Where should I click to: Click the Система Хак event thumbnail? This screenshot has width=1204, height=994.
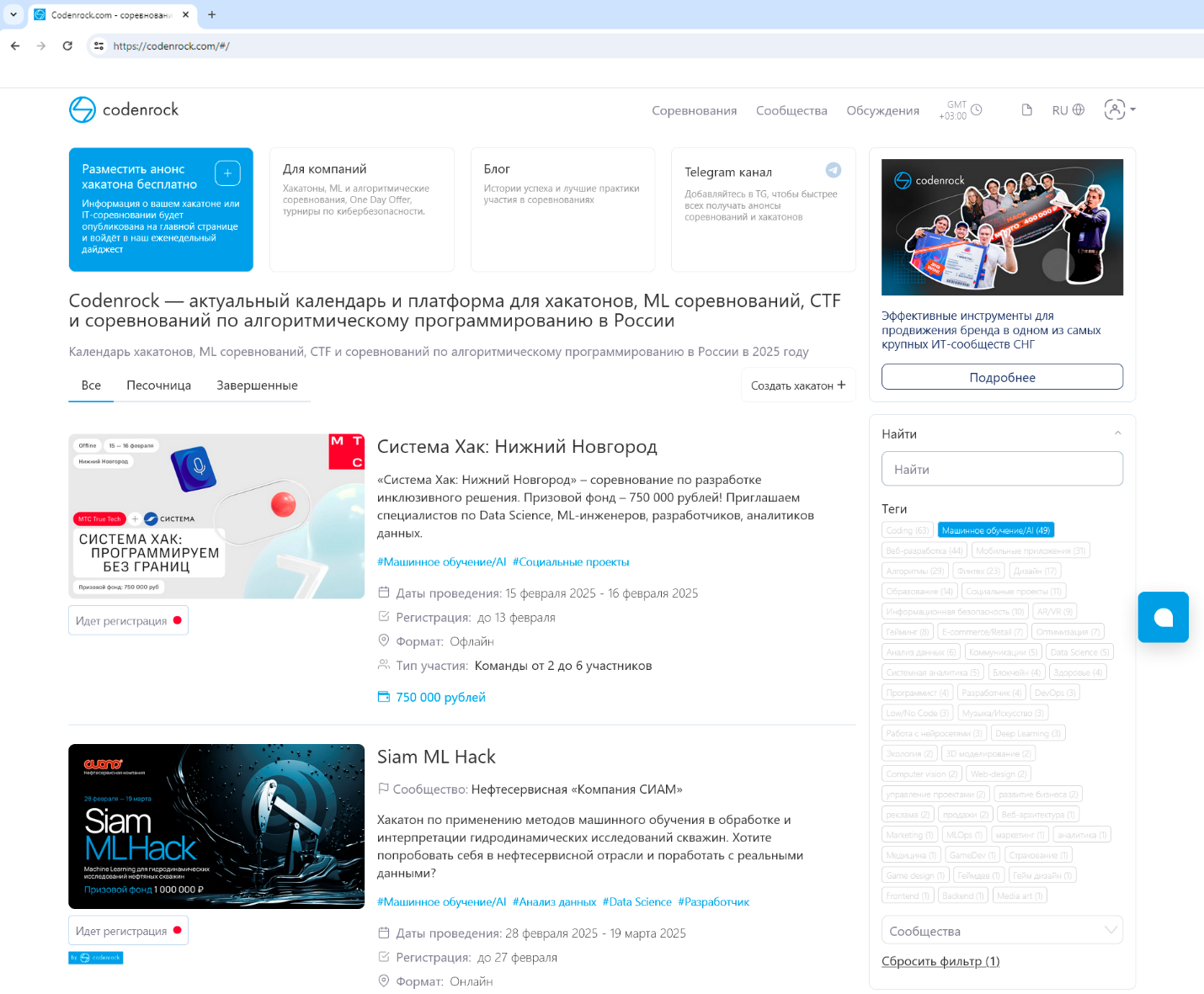216,517
